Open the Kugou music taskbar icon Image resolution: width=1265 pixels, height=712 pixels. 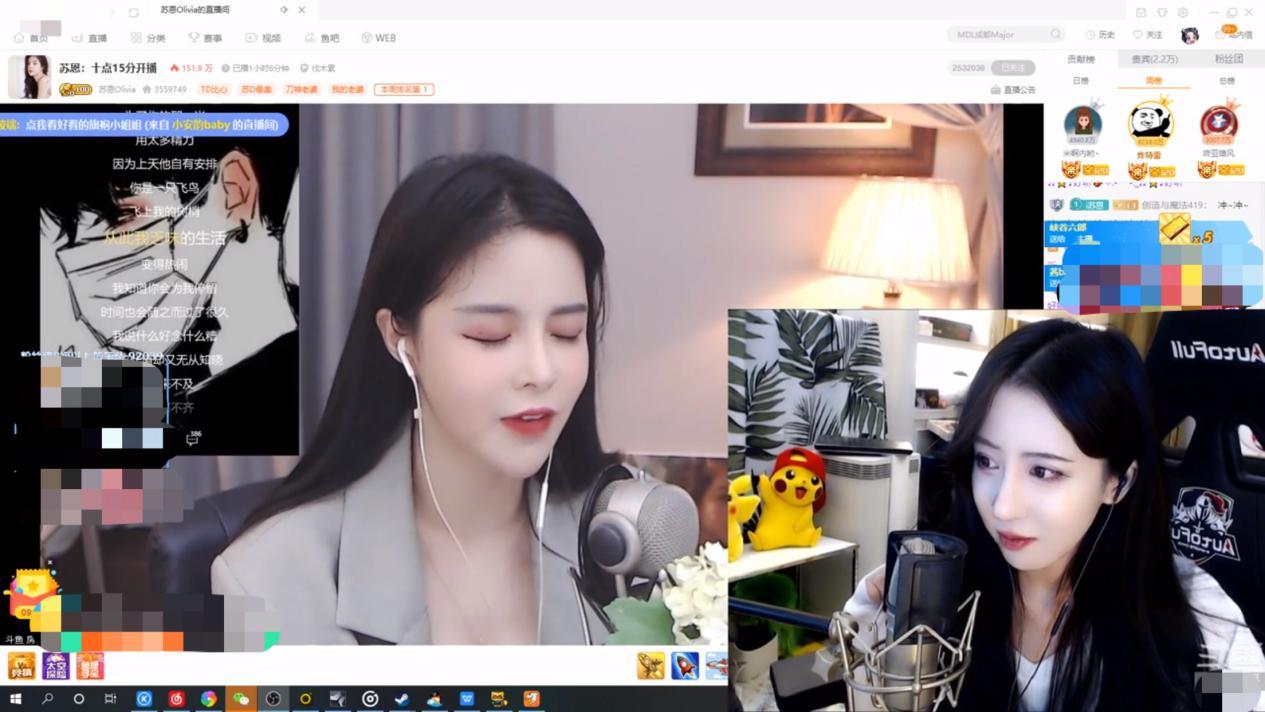144,699
